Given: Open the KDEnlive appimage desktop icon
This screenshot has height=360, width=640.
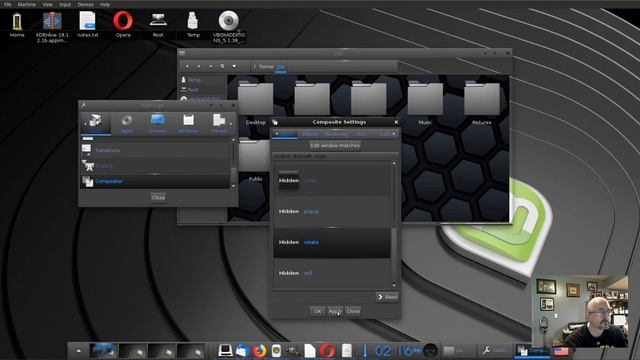Looking at the screenshot, I should pyautogui.click(x=52, y=27).
